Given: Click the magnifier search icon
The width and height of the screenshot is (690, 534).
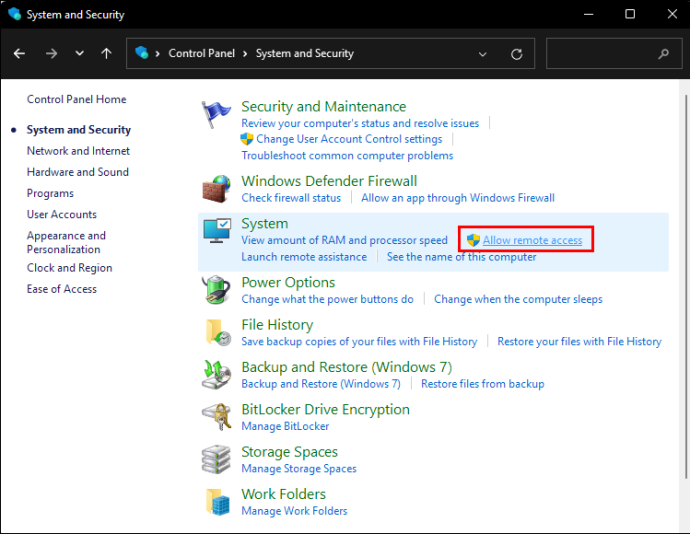Looking at the screenshot, I should (x=664, y=54).
